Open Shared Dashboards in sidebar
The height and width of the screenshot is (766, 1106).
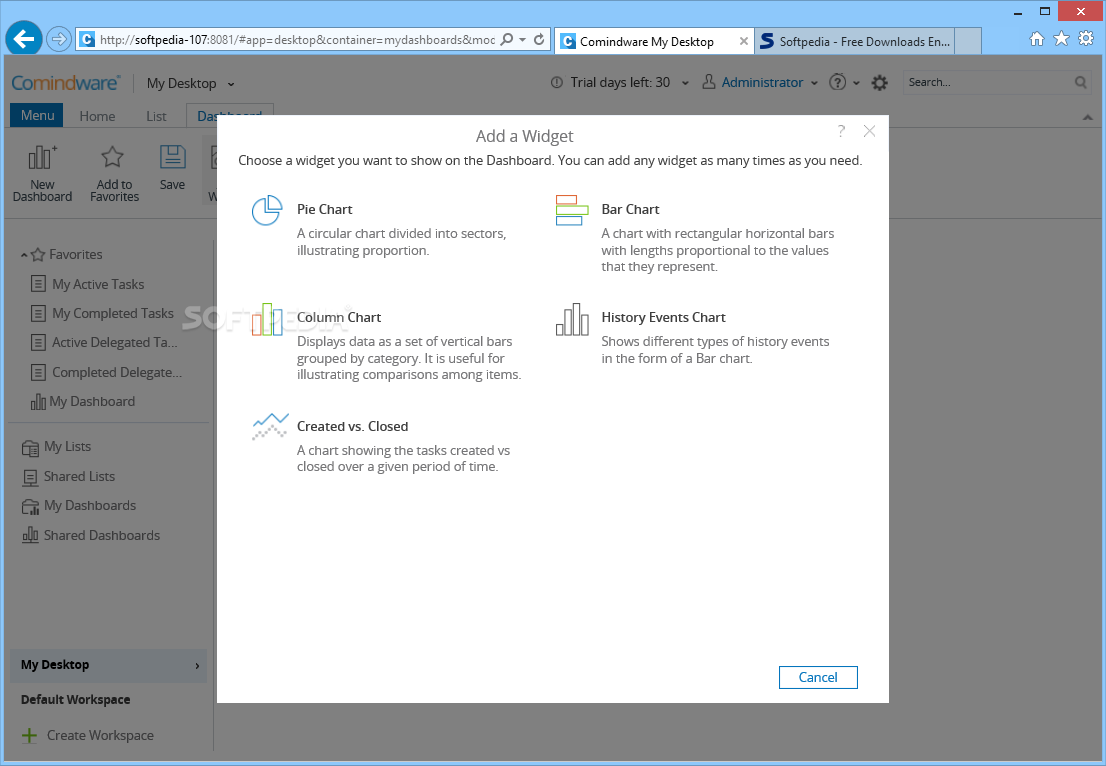tap(102, 535)
